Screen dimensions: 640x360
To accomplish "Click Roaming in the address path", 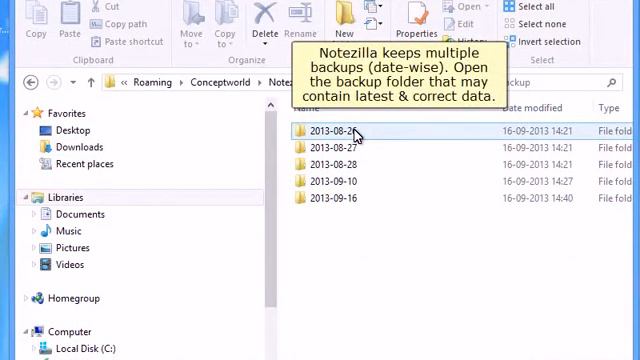I will [152, 82].
